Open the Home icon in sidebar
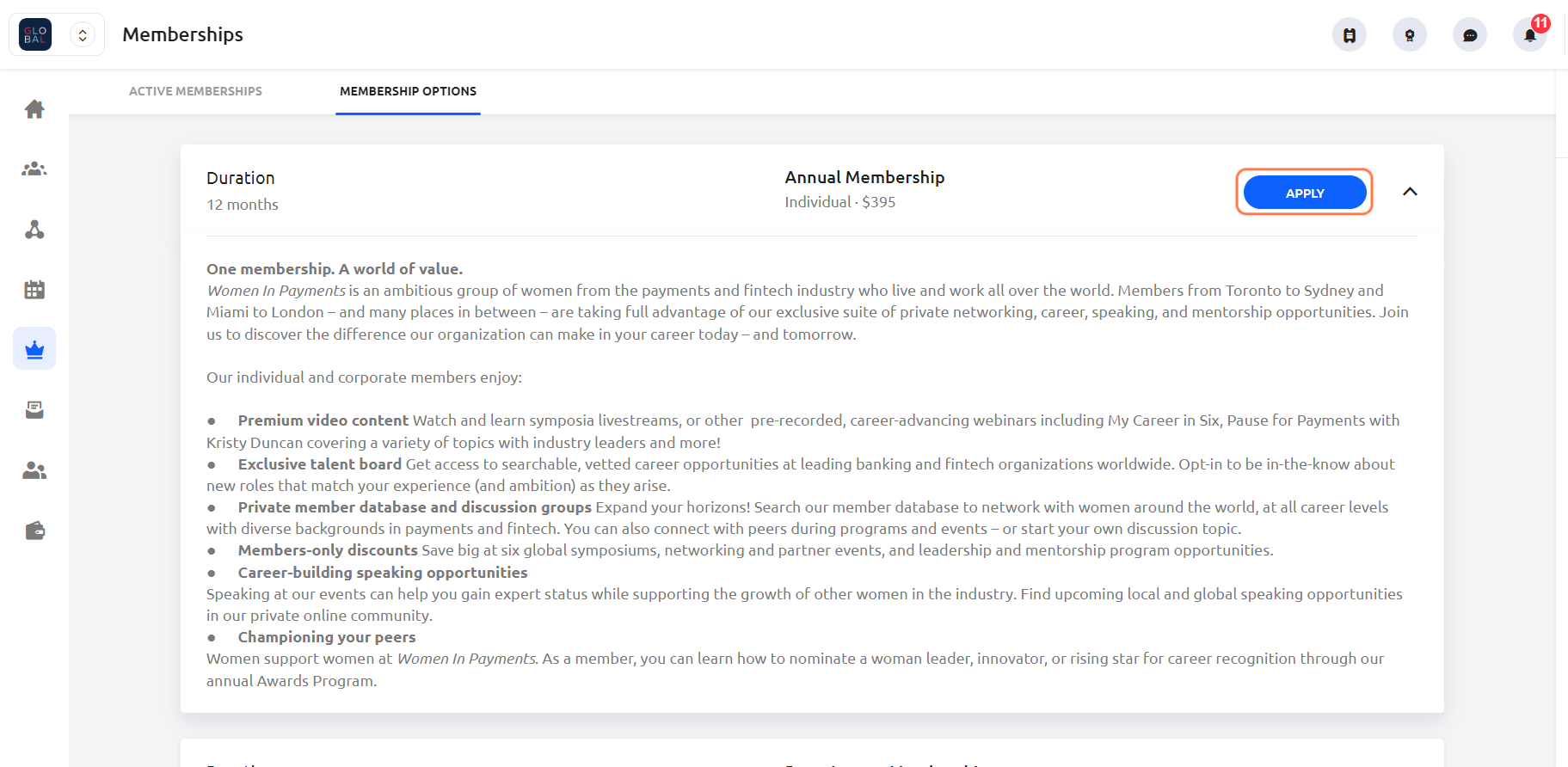This screenshot has width=1568, height=767. [x=34, y=109]
